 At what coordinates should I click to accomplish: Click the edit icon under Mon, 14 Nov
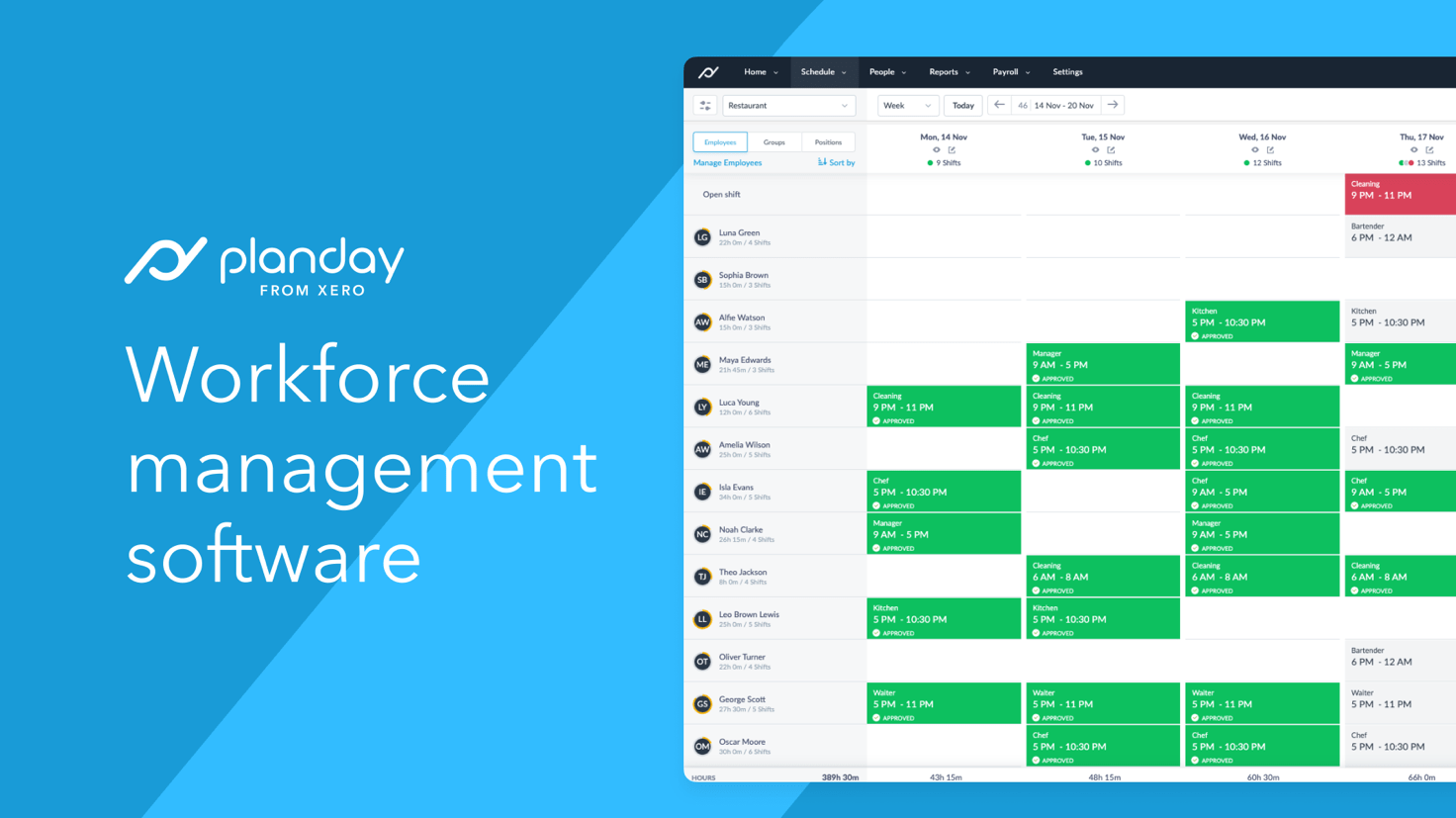[952, 150]
